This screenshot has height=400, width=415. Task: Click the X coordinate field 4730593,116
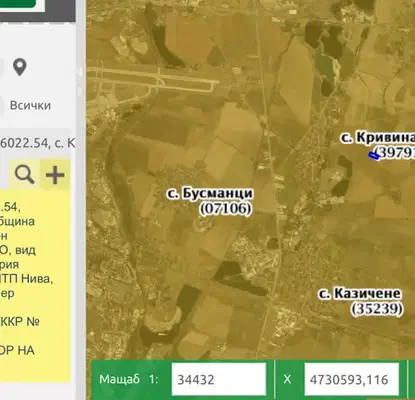(351, 379)
